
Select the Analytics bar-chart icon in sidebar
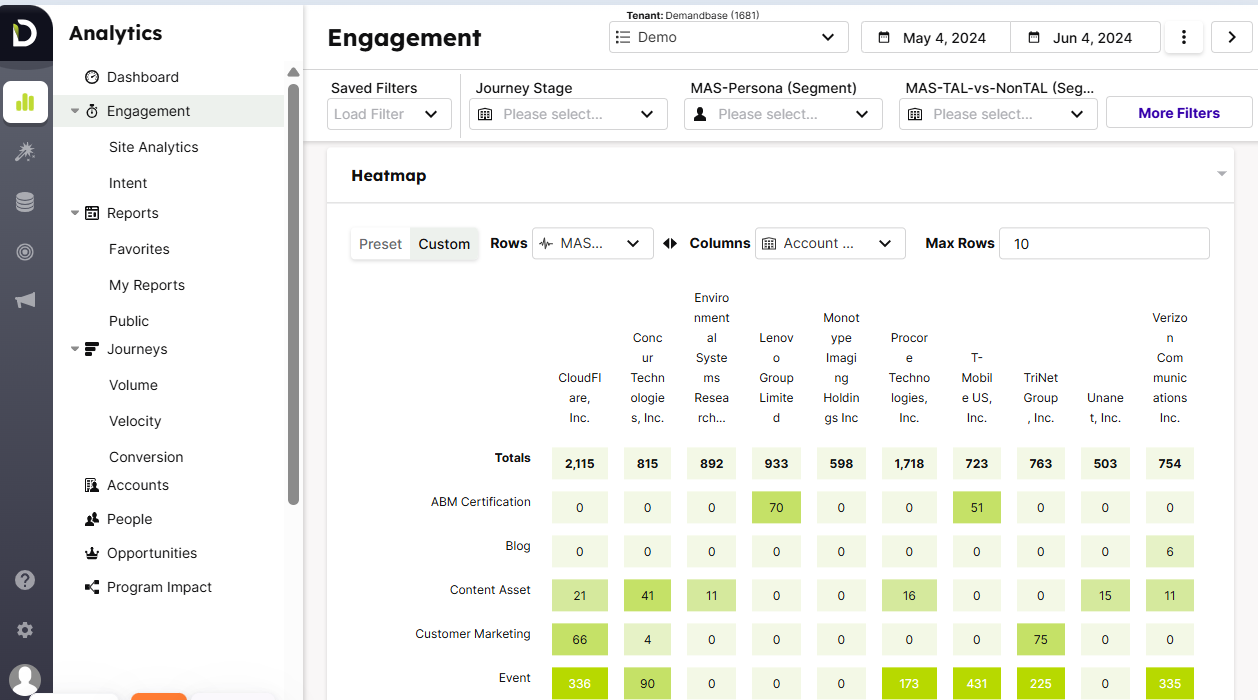pyautogui.click(x=25, y=102)
